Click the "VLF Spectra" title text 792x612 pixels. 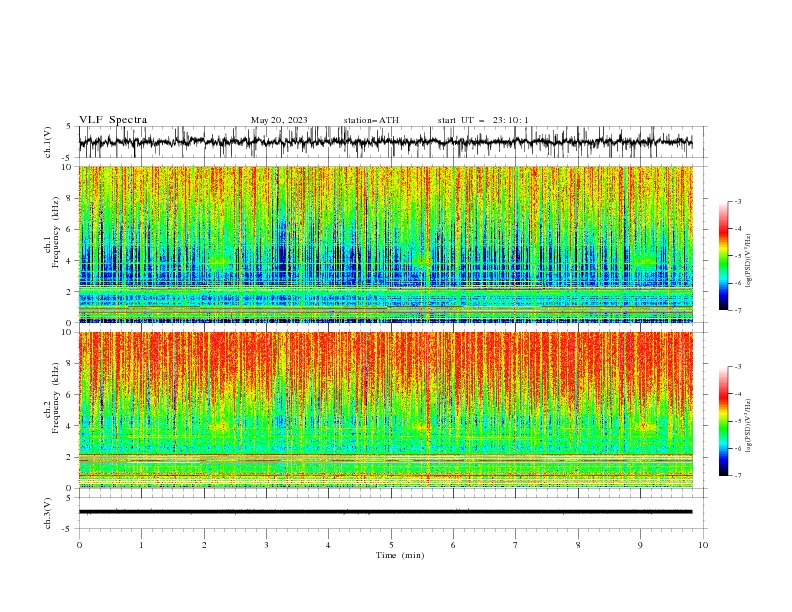(x=113, y=120)
